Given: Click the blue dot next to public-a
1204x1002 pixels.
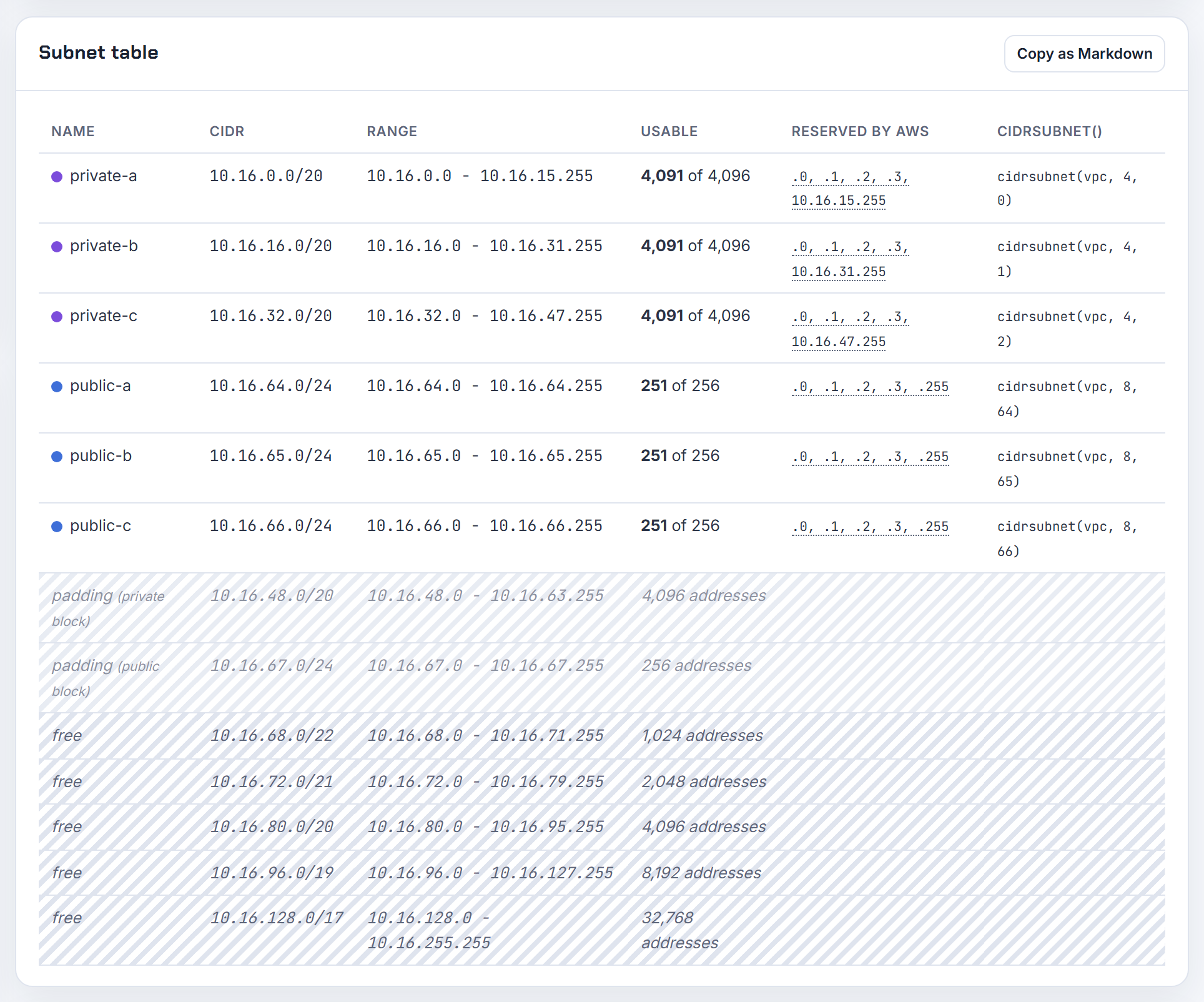Looking at the screenshot, I should coord(57,387).
